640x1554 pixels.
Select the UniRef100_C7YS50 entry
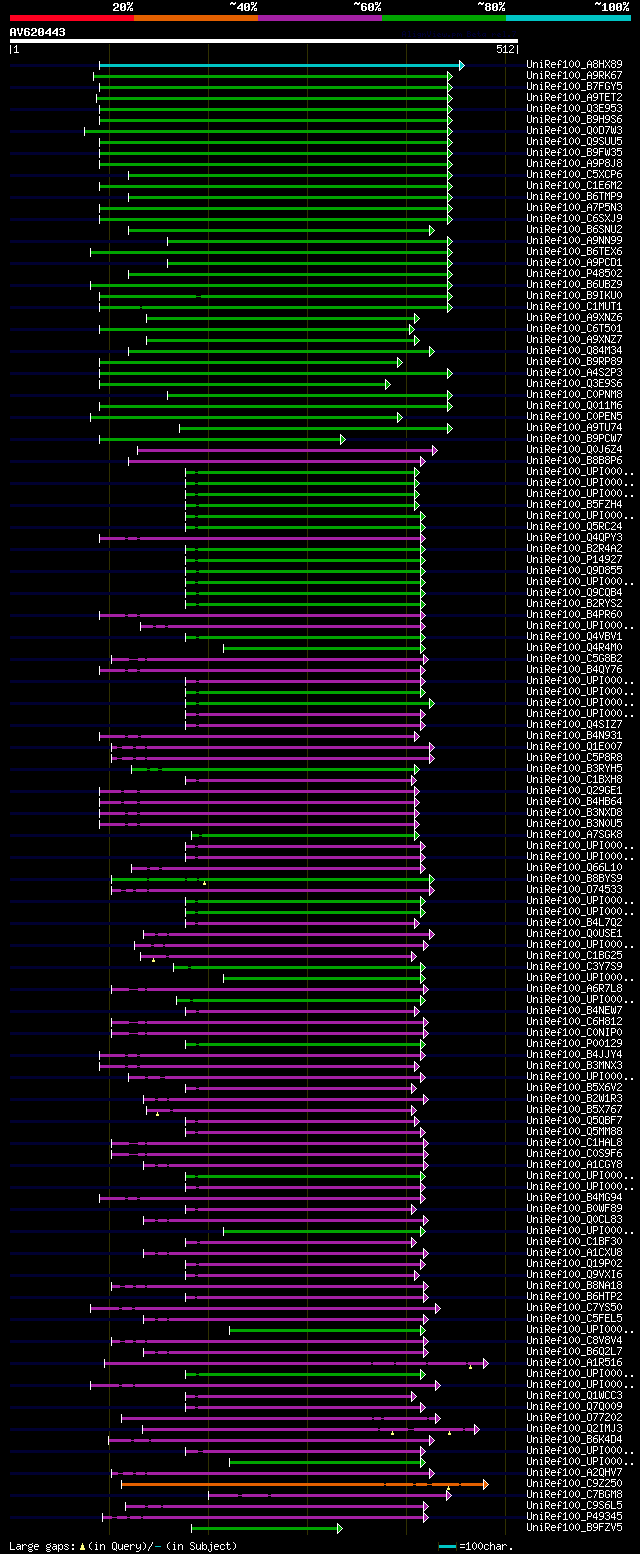pyautogui.click(x=574, y=1308)
